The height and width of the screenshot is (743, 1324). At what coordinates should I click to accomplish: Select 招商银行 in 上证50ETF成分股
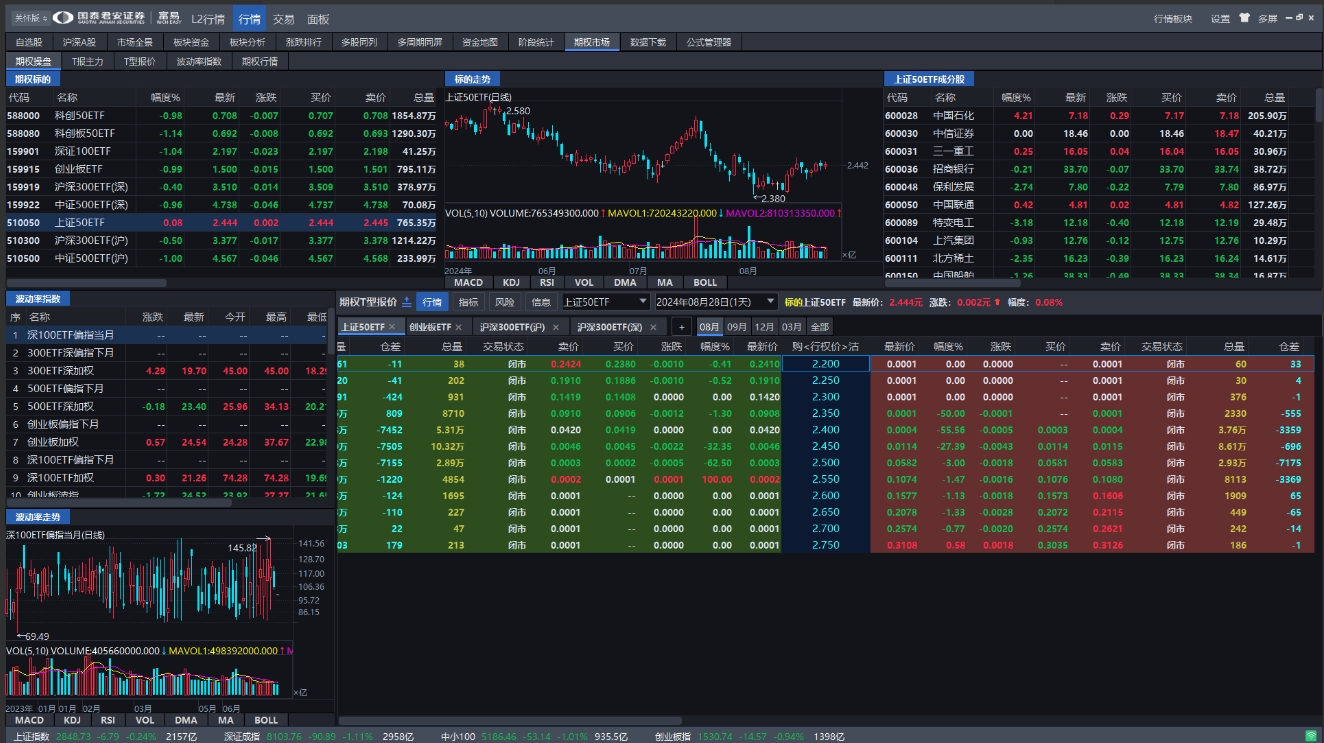pos(1098,169)
